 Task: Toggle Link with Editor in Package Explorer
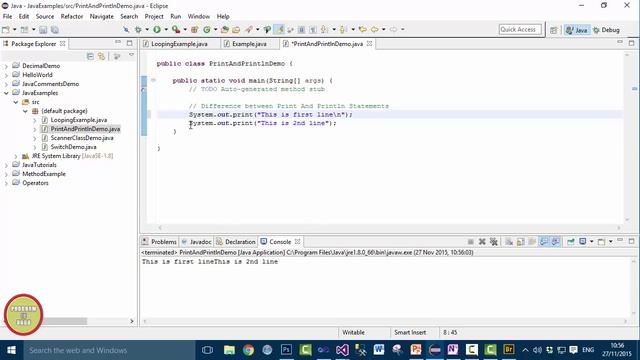(101, 56)
